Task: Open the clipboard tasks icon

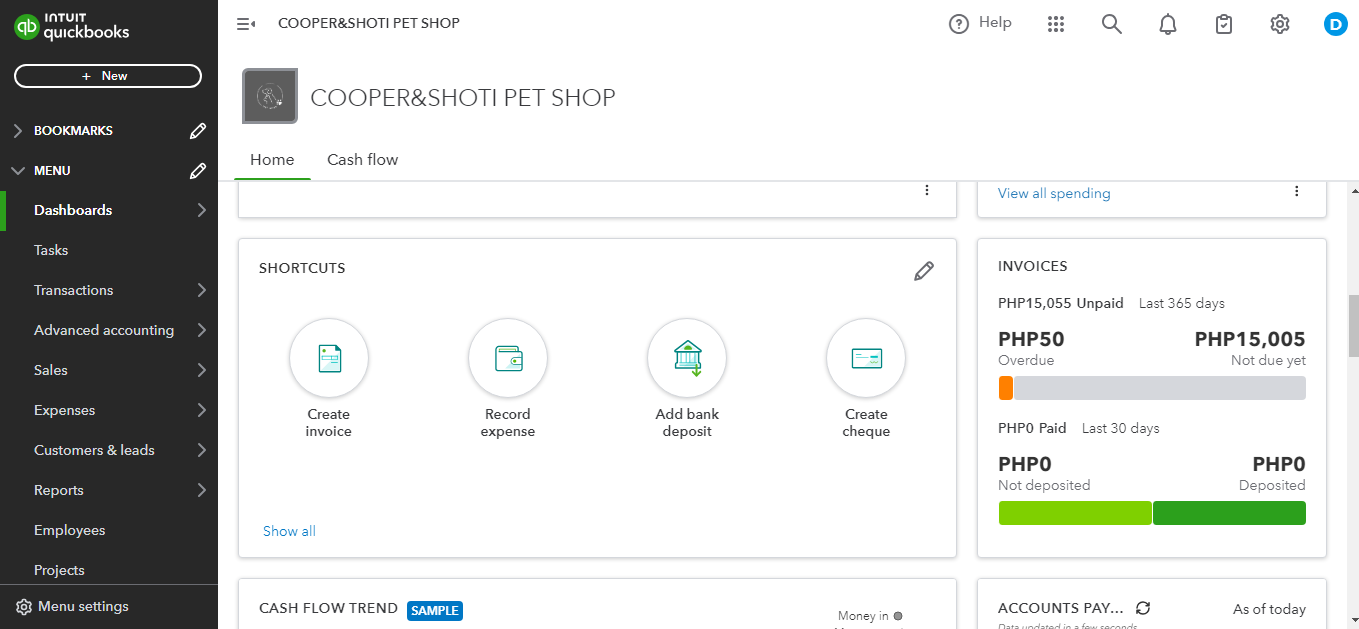Action: point(1224,24)
